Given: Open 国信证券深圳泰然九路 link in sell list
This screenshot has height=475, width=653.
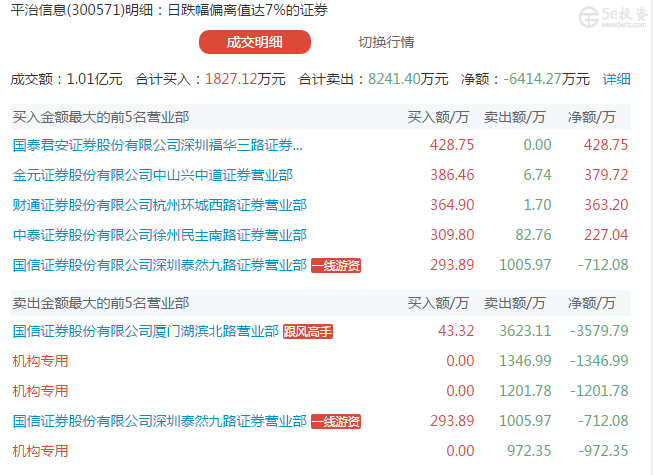Looking at the screenshot, I should (x=160, y=421).
